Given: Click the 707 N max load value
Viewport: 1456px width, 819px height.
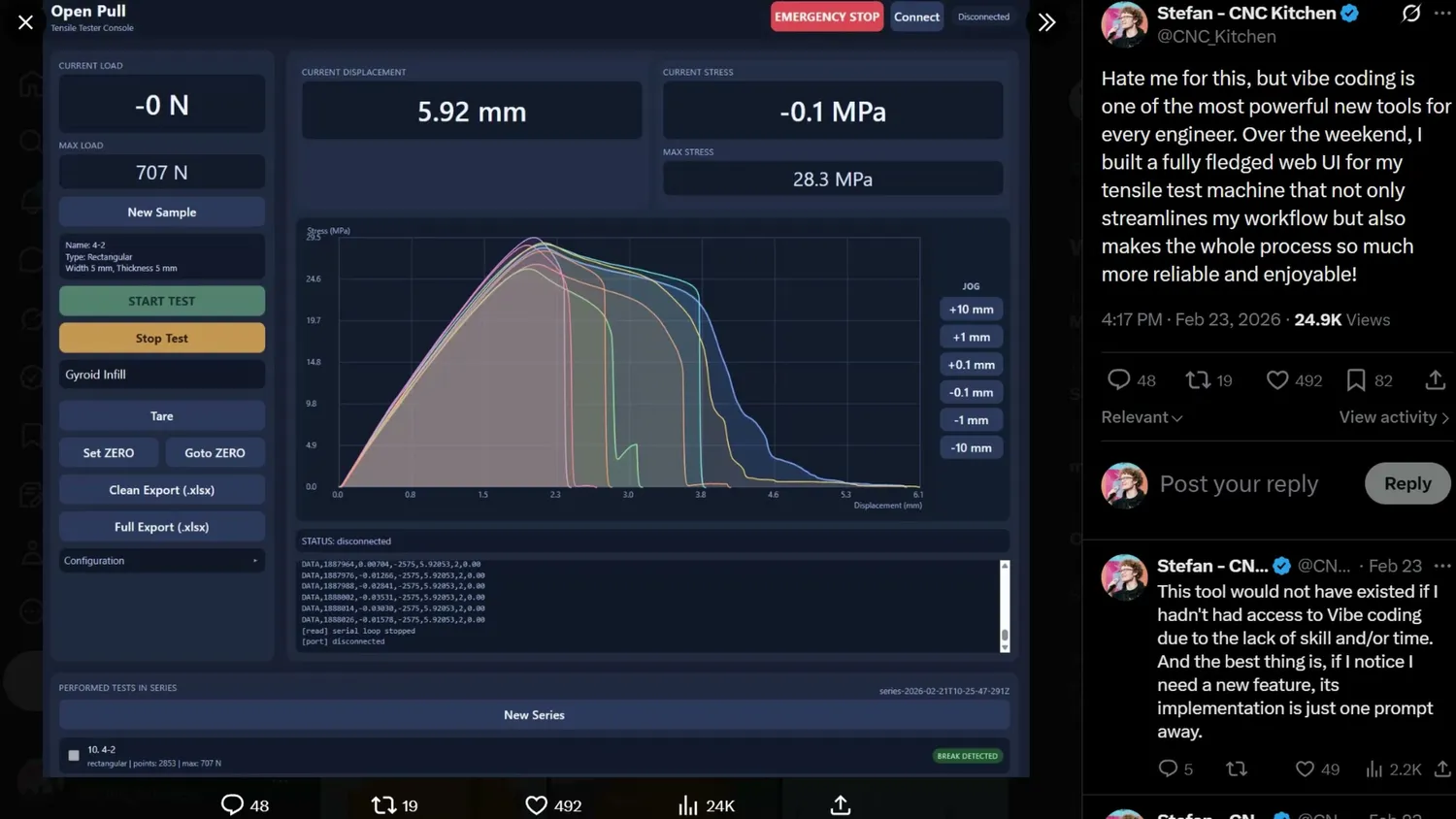Looking at the screenshot, I should (162, 172).
